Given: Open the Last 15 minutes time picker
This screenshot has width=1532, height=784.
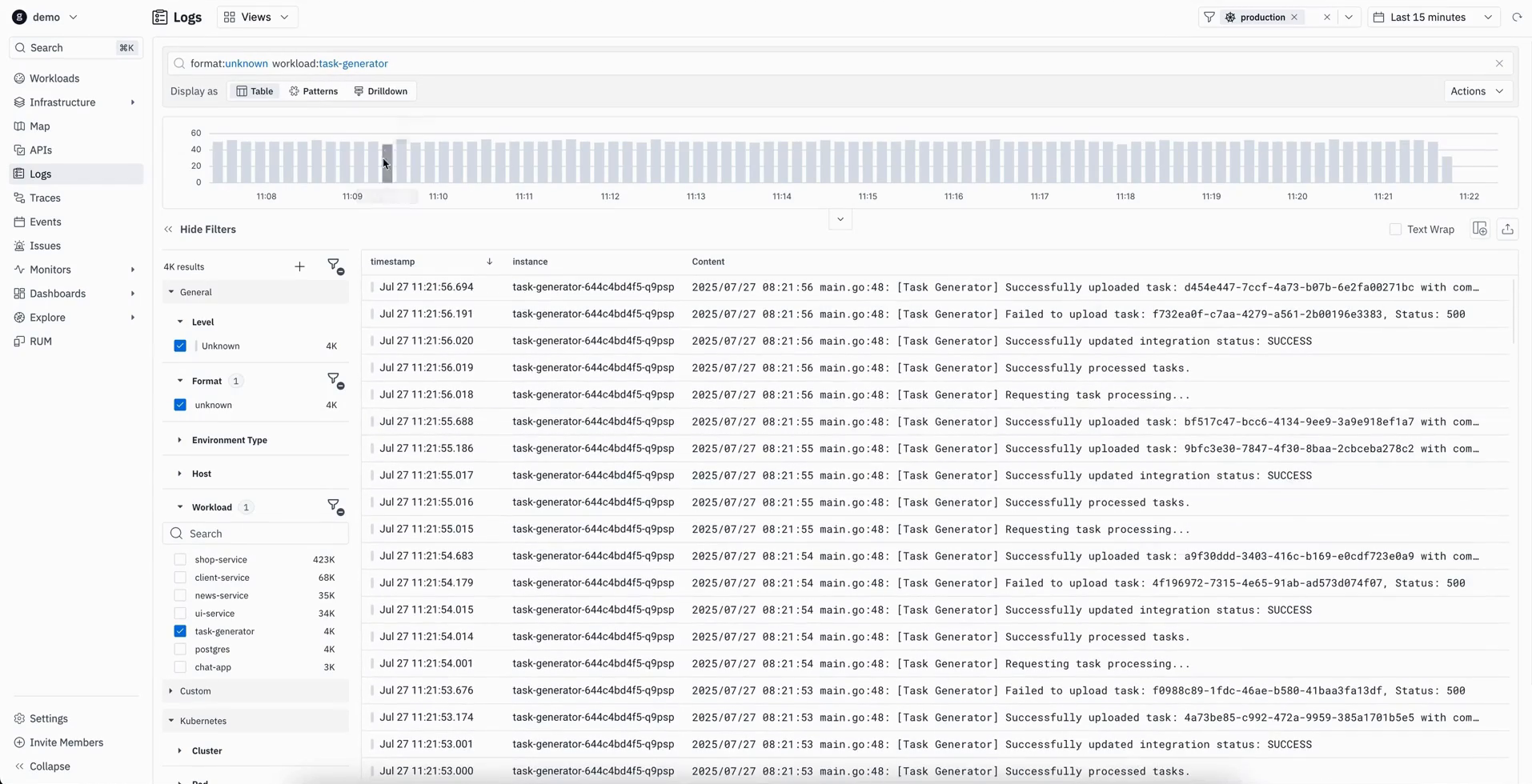Looking at the screenshot, I should (x=1430, y=17).
